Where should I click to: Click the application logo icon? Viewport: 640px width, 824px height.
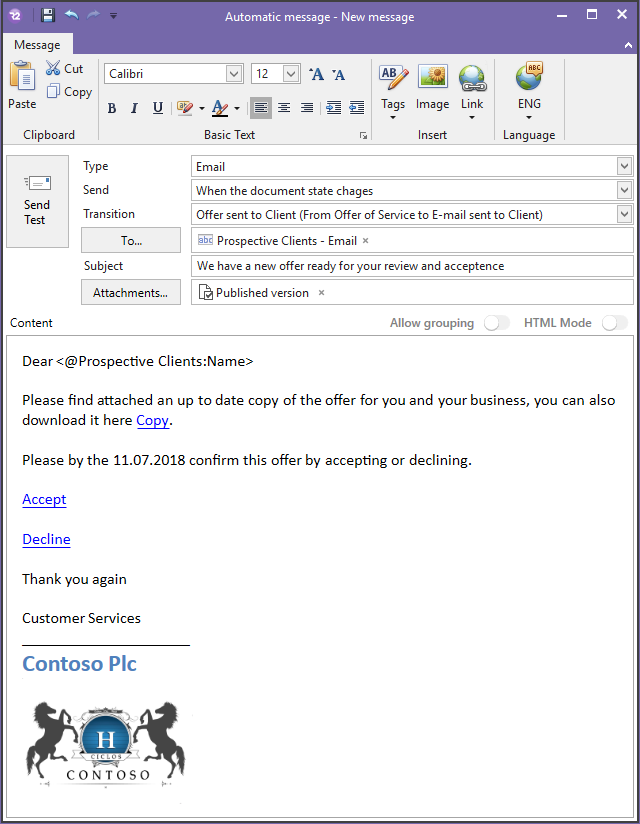tap(16, 15)
